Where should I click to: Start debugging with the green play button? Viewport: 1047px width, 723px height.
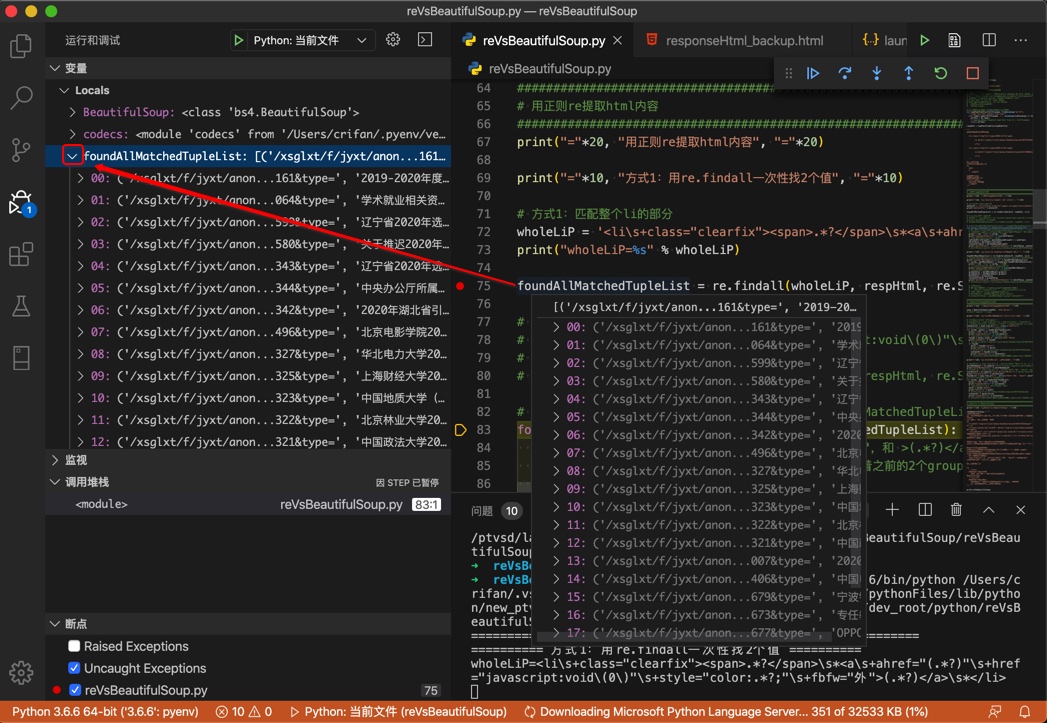238,40
